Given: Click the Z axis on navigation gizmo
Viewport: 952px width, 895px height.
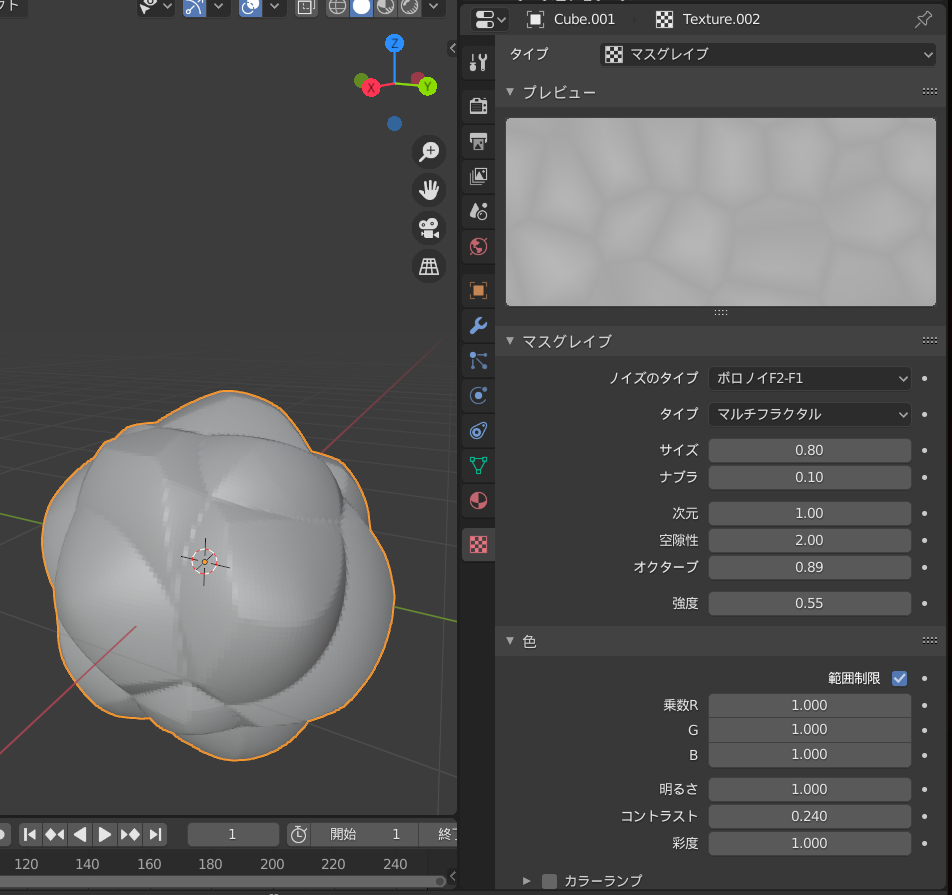Looking at the screenshot, I should point(395,43).
